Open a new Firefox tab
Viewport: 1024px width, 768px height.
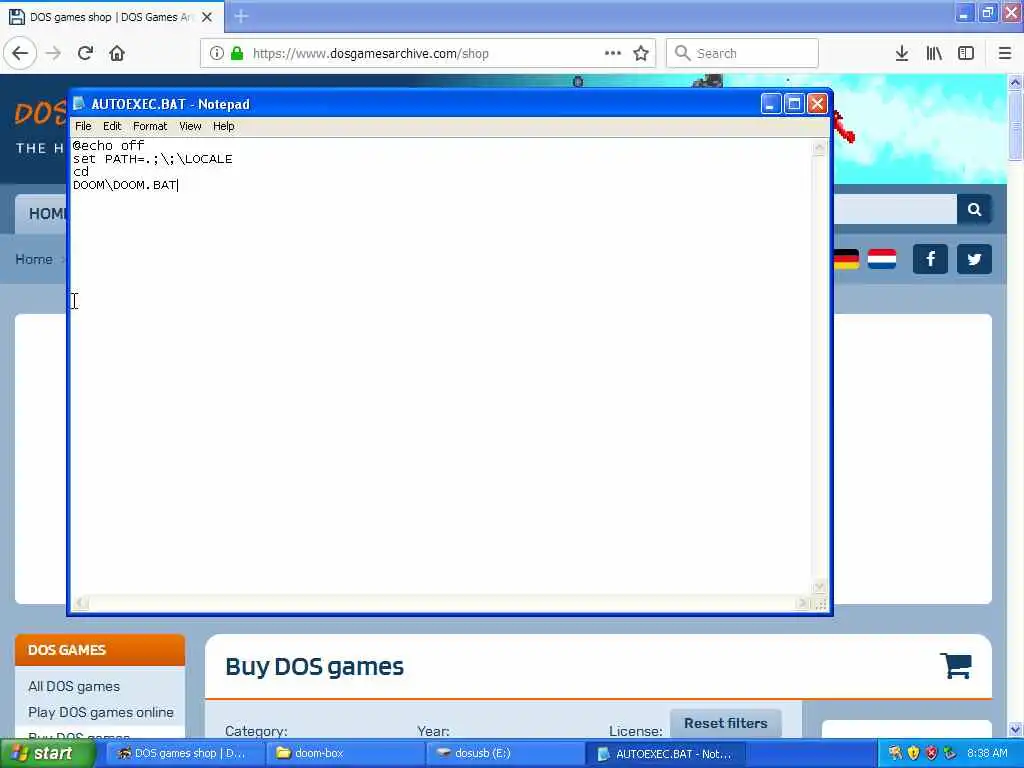241,16
